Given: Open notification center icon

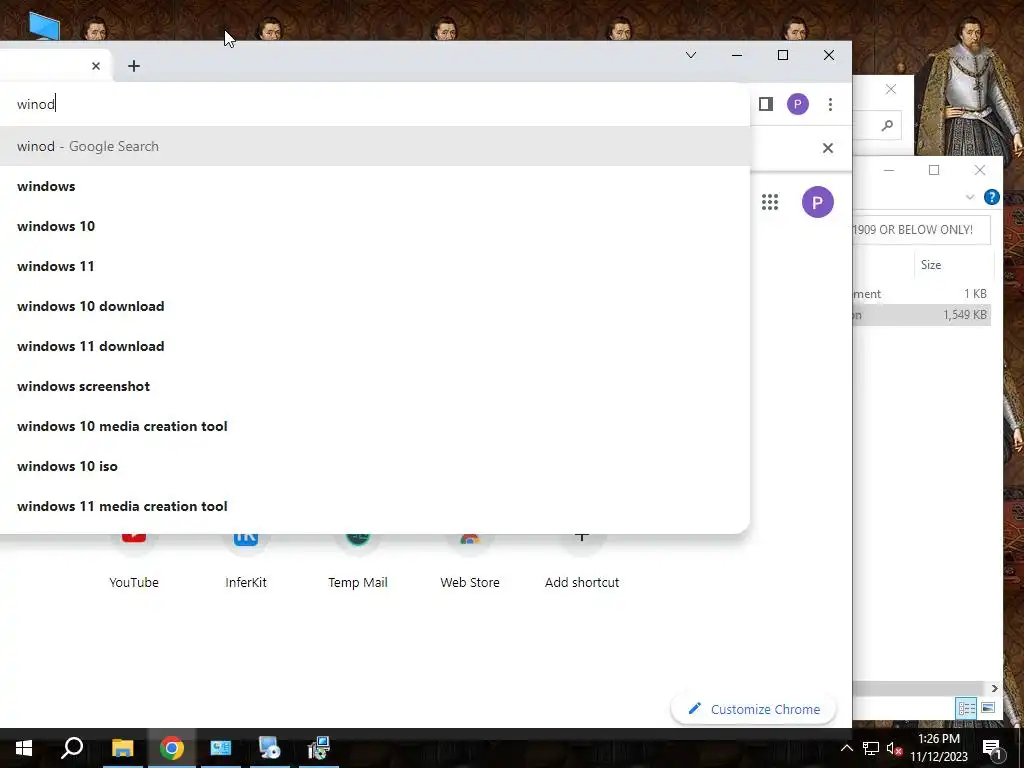Looking at the screenshot, I should [992, 748].
